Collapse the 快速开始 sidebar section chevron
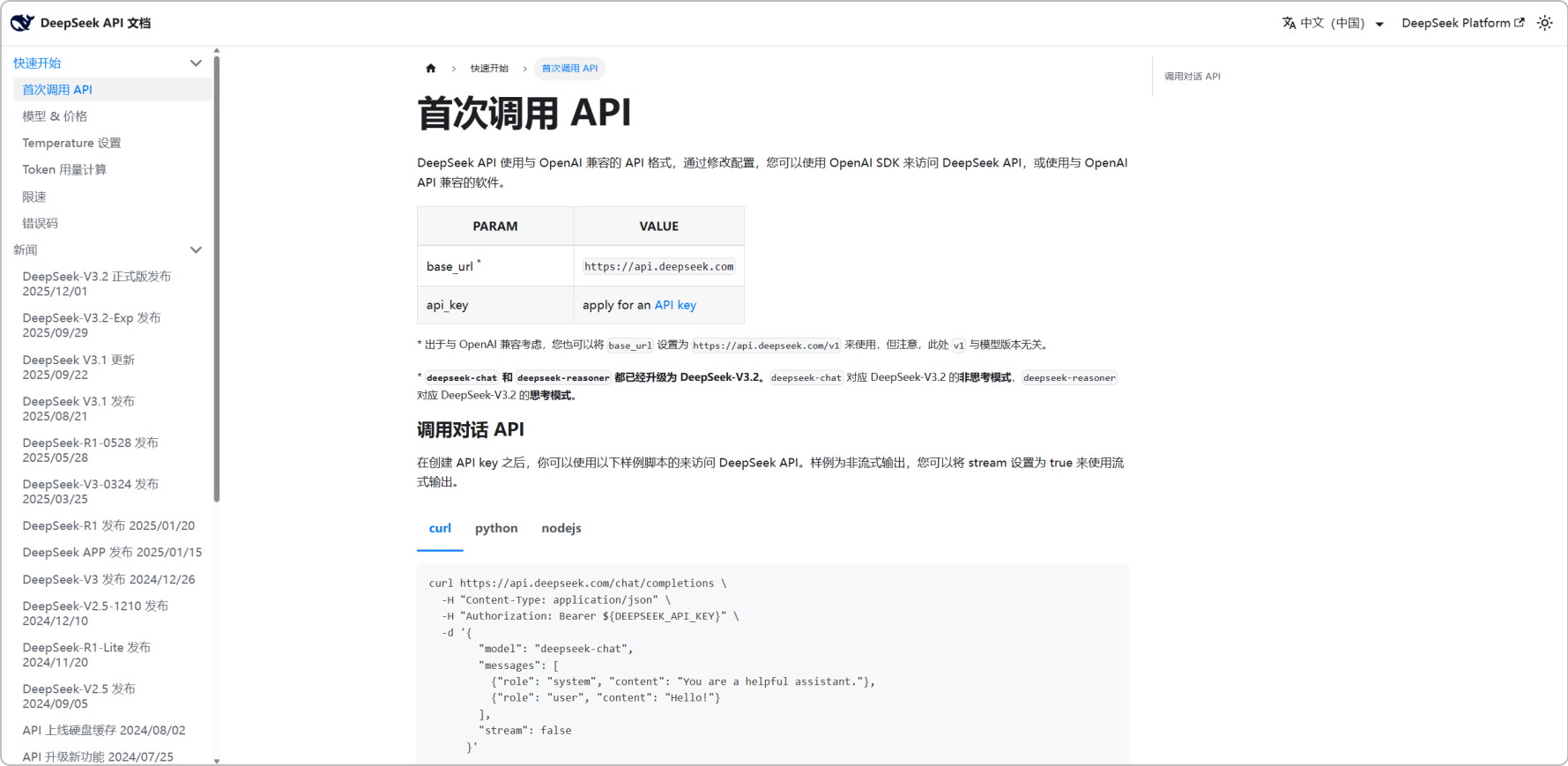 point(196,63)
